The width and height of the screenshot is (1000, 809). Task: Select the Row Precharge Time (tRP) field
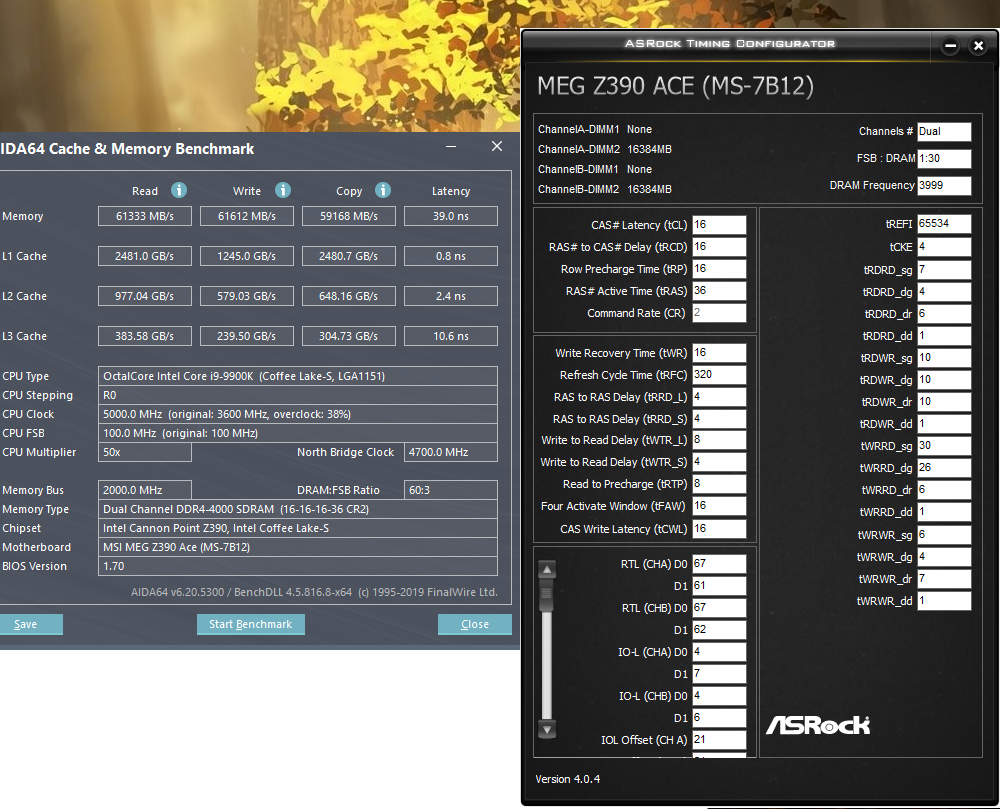coord(719,268)
